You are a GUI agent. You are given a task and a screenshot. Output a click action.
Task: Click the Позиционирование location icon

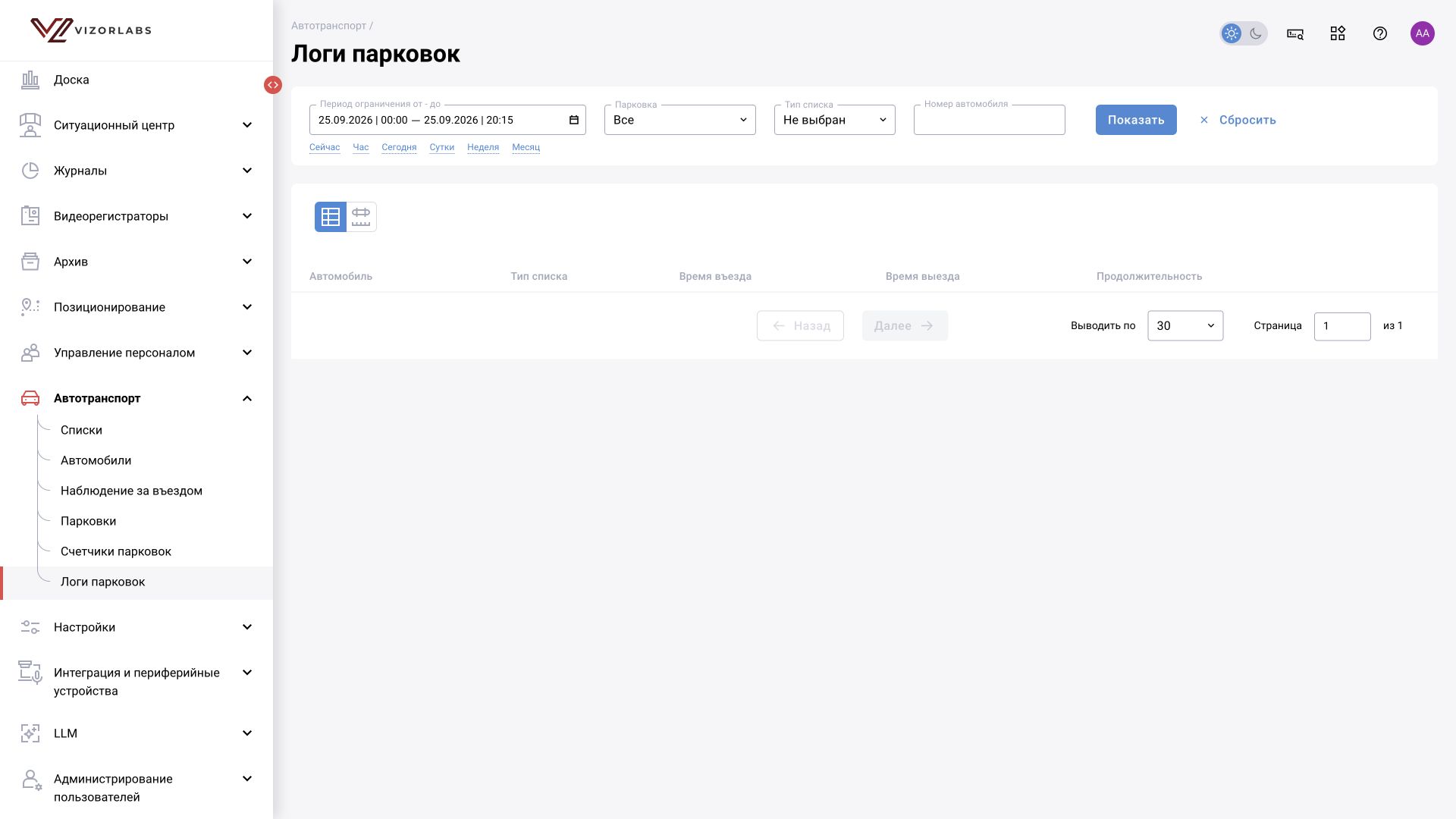[30, 307]
